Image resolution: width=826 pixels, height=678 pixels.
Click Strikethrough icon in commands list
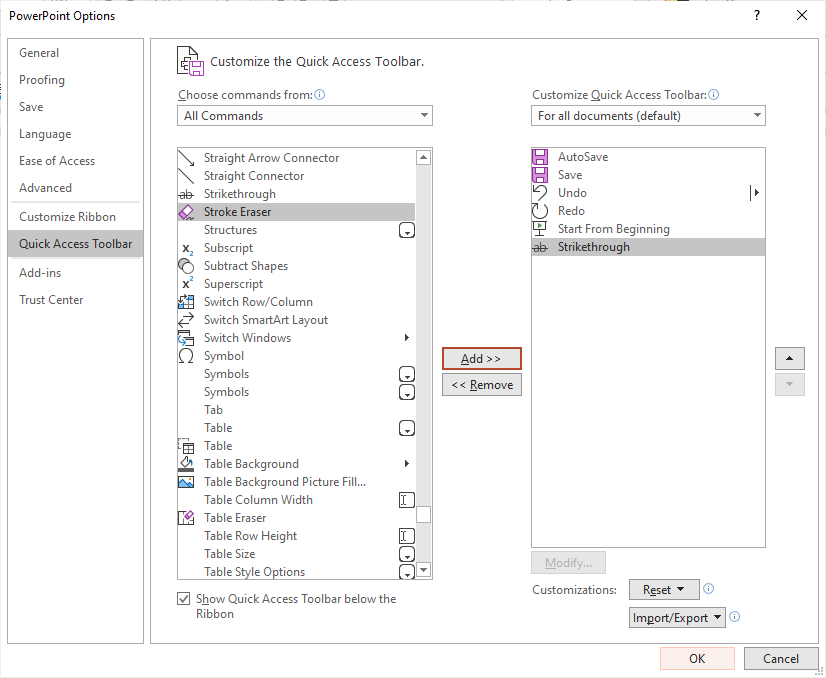point(186,194)
